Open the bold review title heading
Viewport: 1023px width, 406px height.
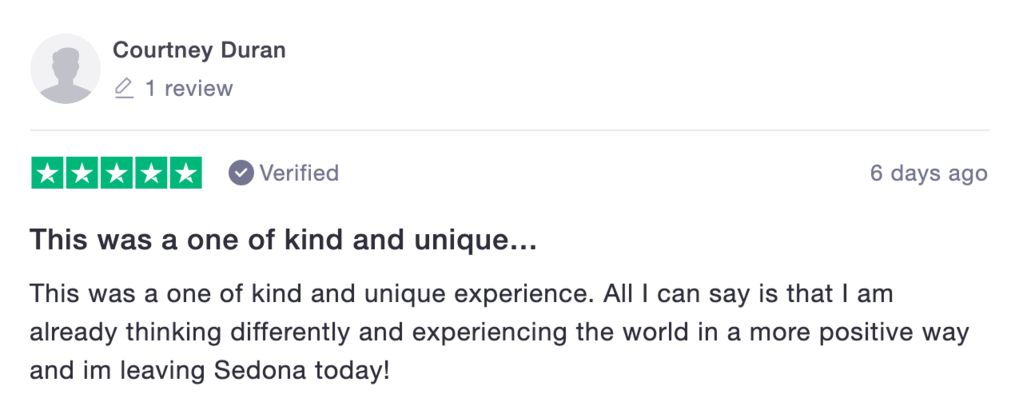tap(283, 240)
